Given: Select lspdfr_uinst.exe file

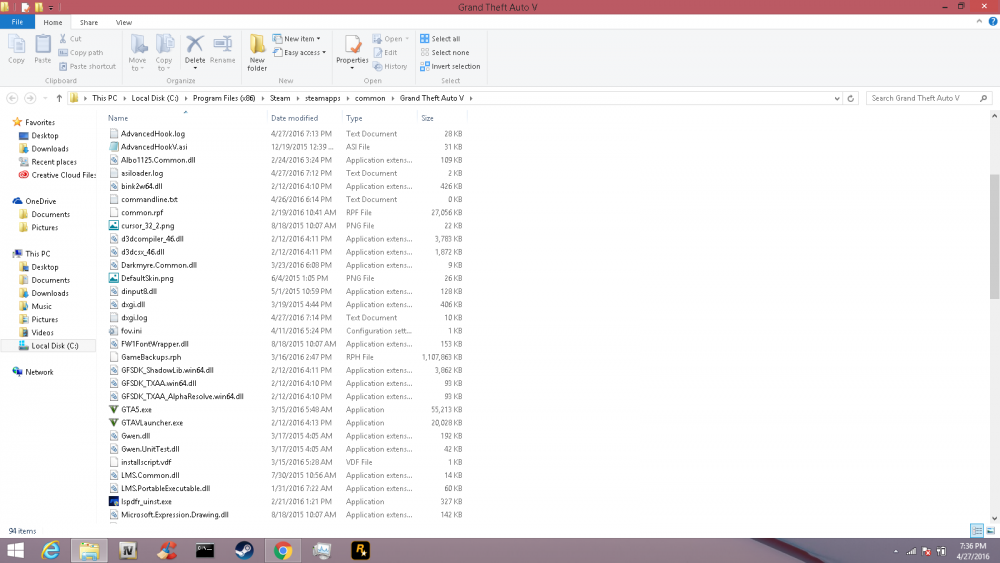Looking at the screenshot, I should (146, 502).
